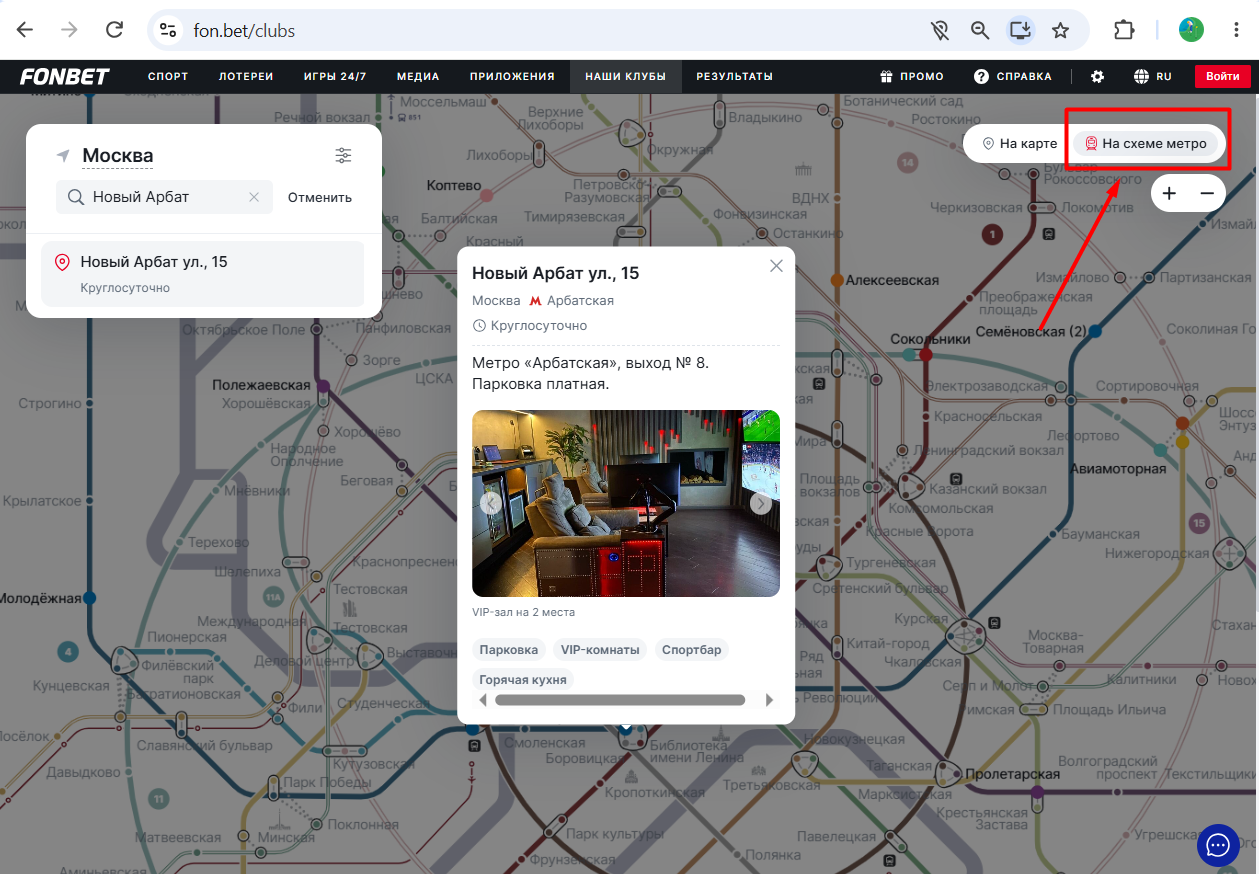The height and width of the screenshot is (874, 1259).
Task: Click the VIP room club photo
Action: coord(626,503)
